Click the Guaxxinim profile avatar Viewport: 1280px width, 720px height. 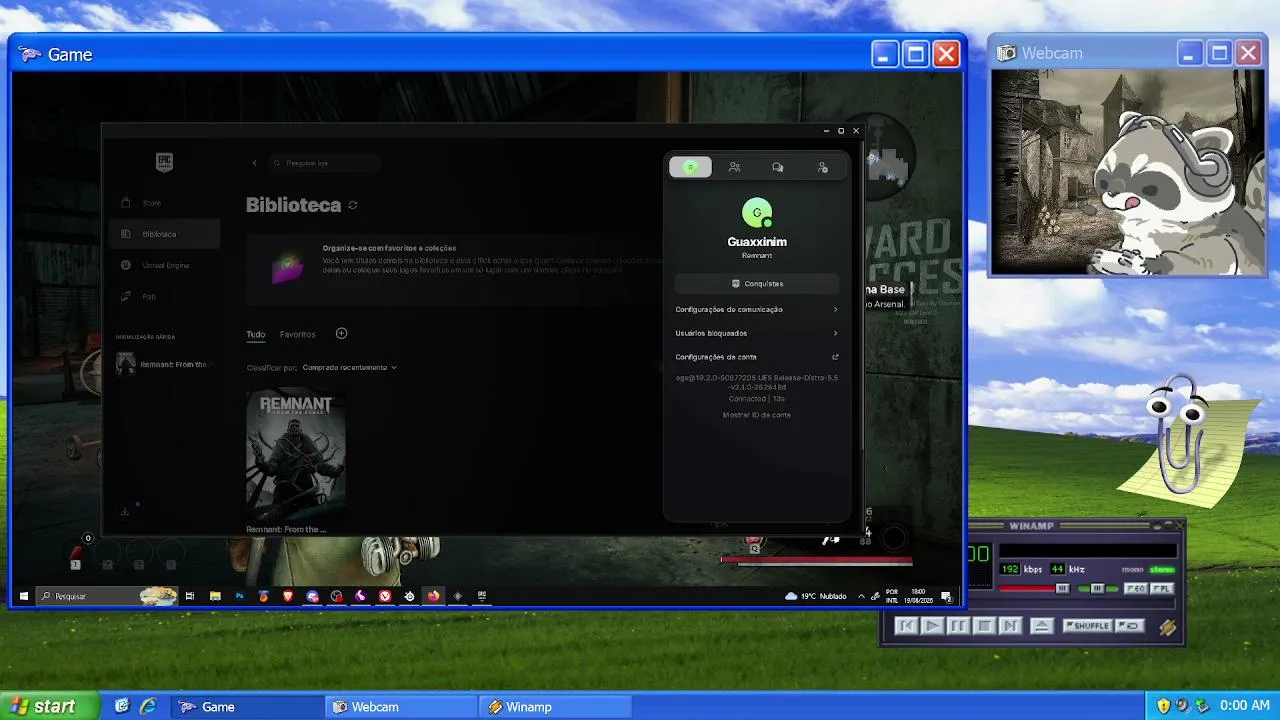(757, 213)
